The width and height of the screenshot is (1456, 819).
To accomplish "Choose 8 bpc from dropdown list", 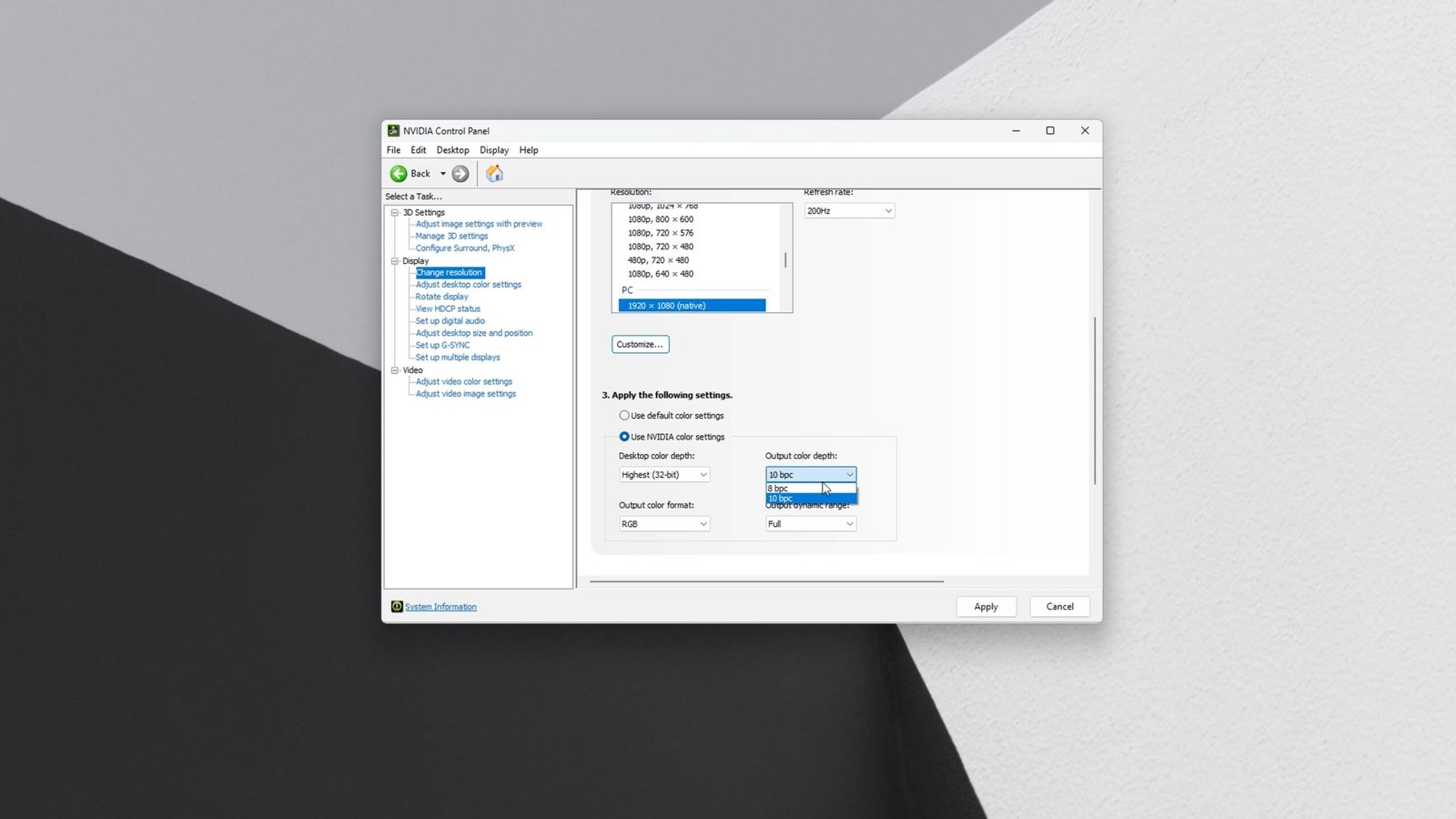I will point(811,489).
